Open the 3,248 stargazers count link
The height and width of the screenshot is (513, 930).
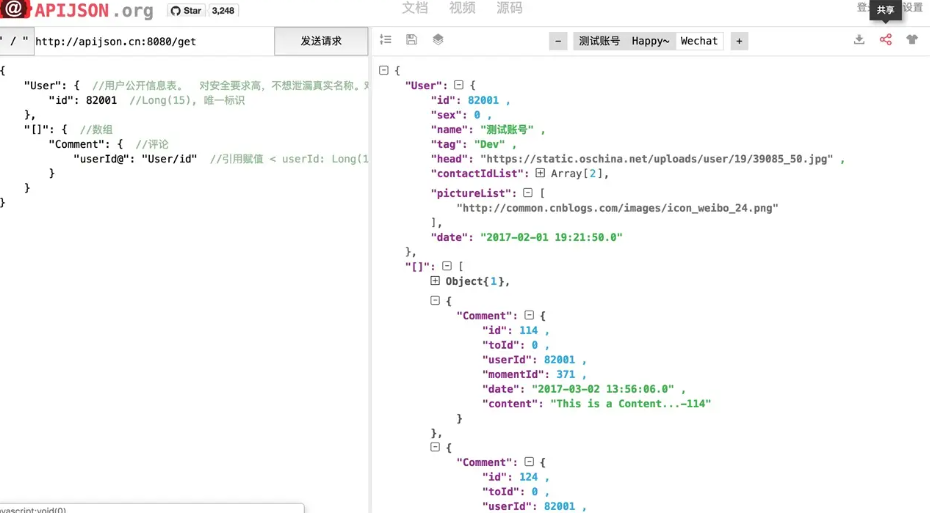tap(223, 11)
